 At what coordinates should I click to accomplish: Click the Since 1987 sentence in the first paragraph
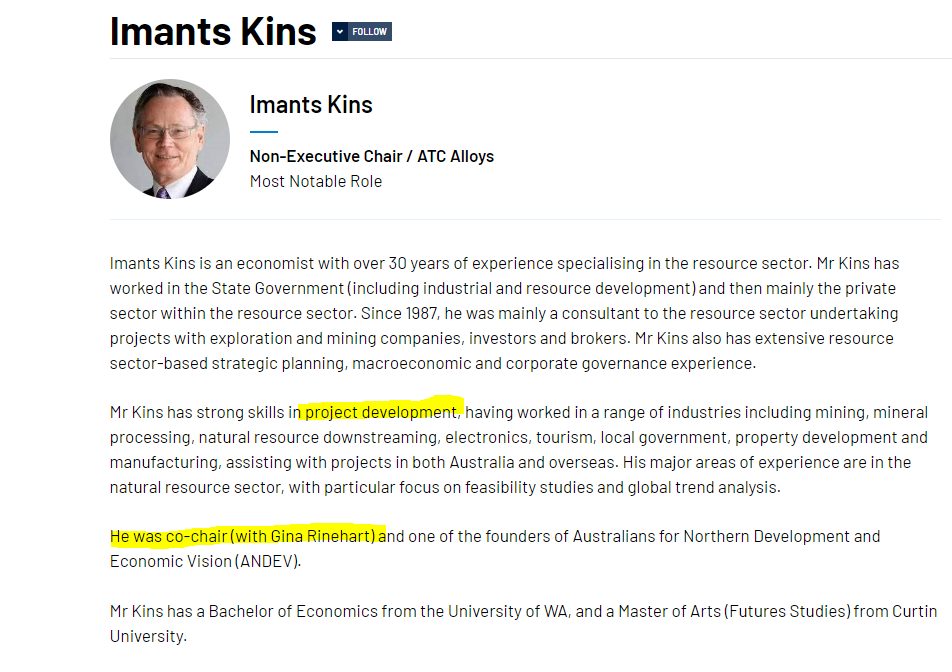pyautogui.click(x=400, y=313)
